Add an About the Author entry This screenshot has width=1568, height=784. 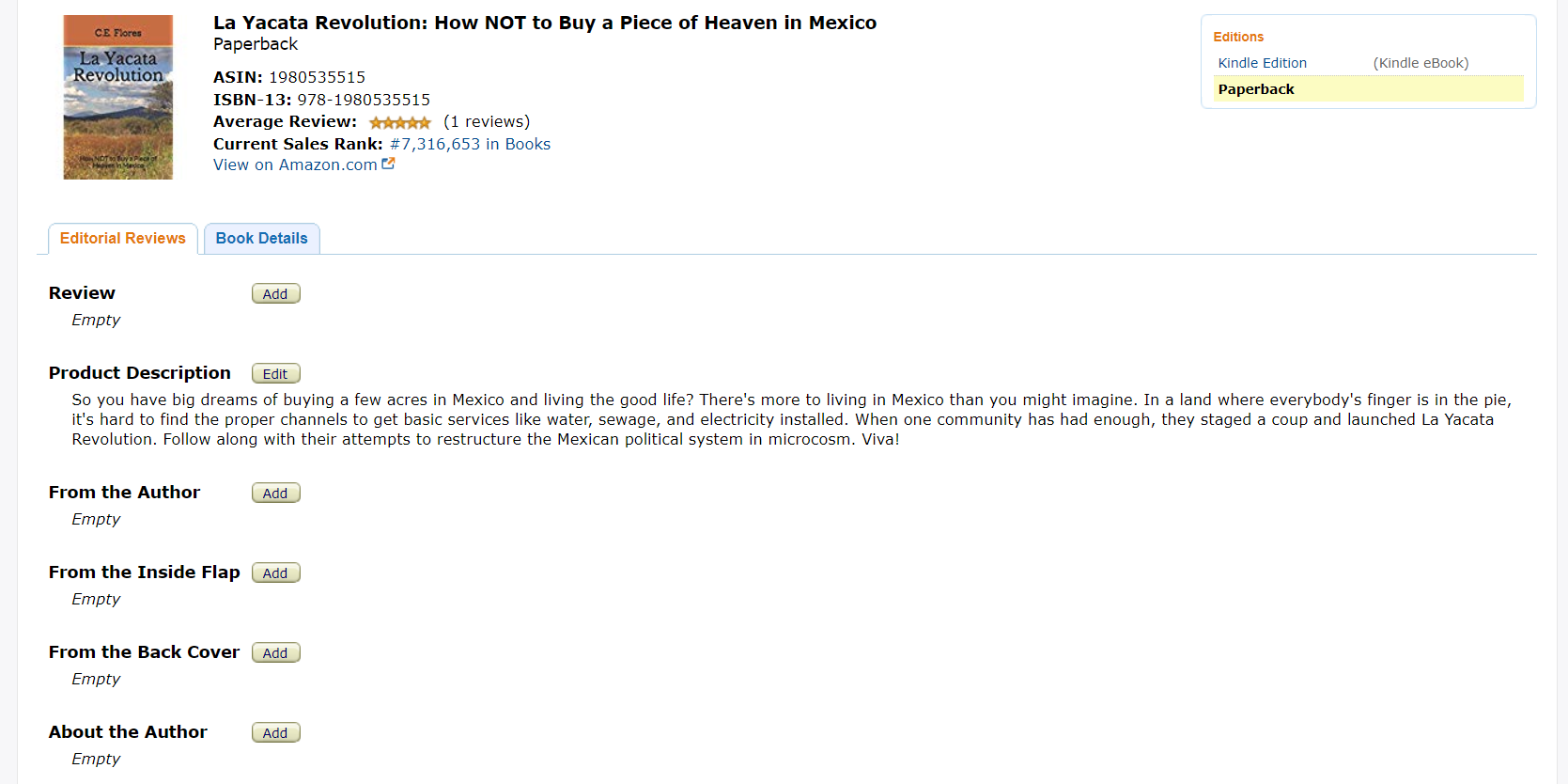[x=275, y=732]
